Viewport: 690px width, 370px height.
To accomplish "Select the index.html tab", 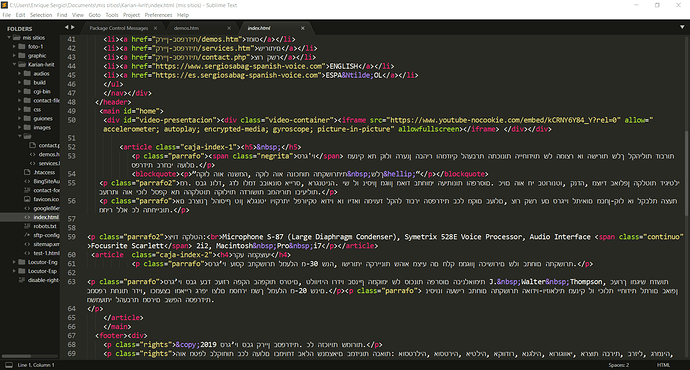I will 259,28.
